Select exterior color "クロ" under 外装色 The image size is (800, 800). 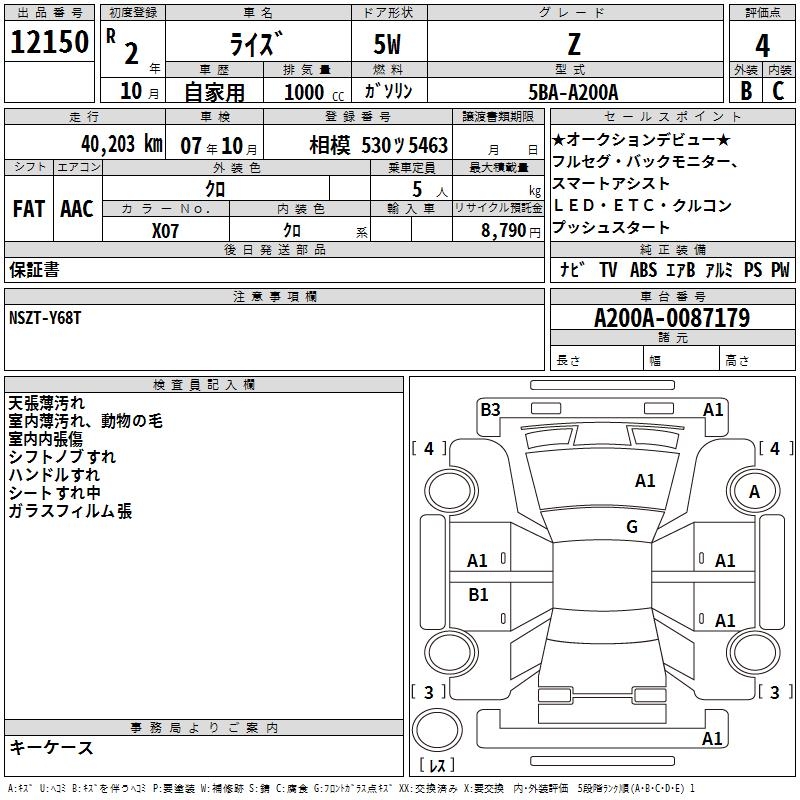tap(215, 189)
